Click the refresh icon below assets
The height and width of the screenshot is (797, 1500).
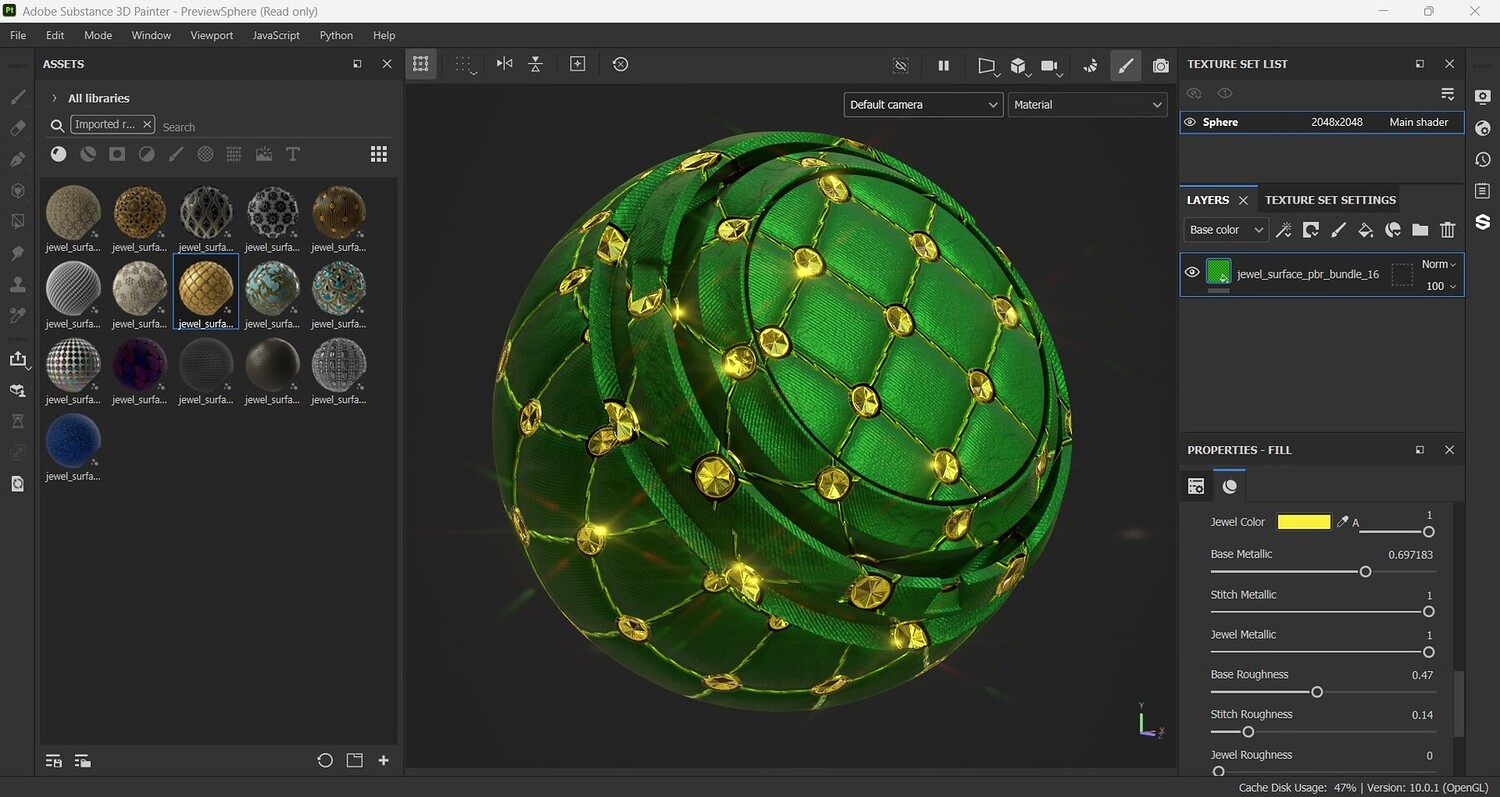[325, 760]
